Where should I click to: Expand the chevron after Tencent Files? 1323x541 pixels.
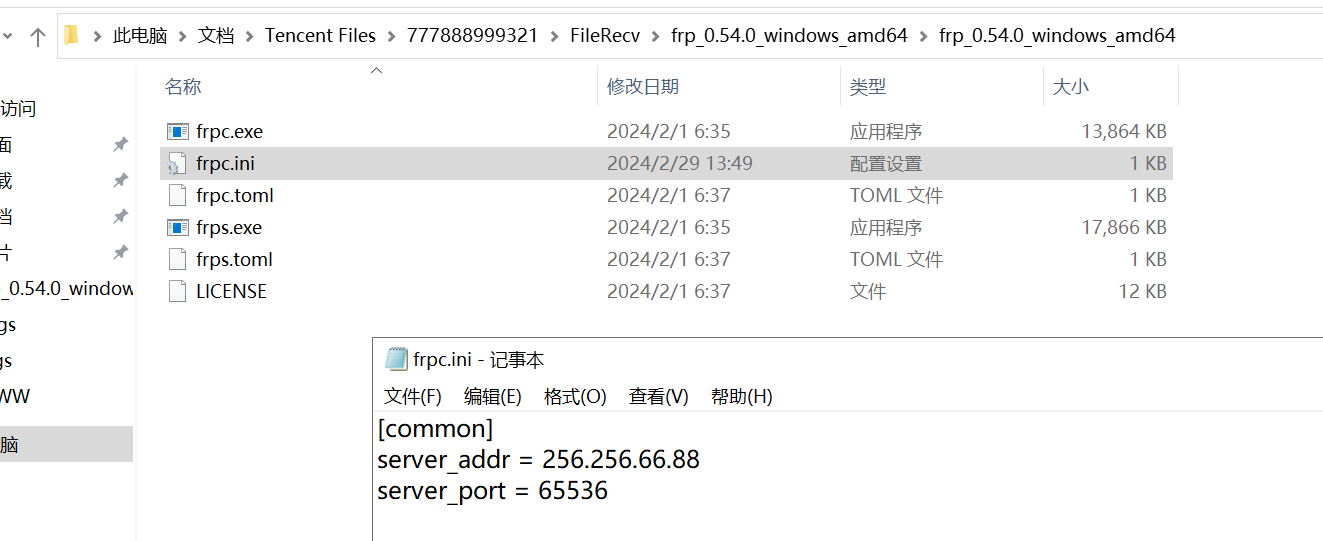(391, 36)
